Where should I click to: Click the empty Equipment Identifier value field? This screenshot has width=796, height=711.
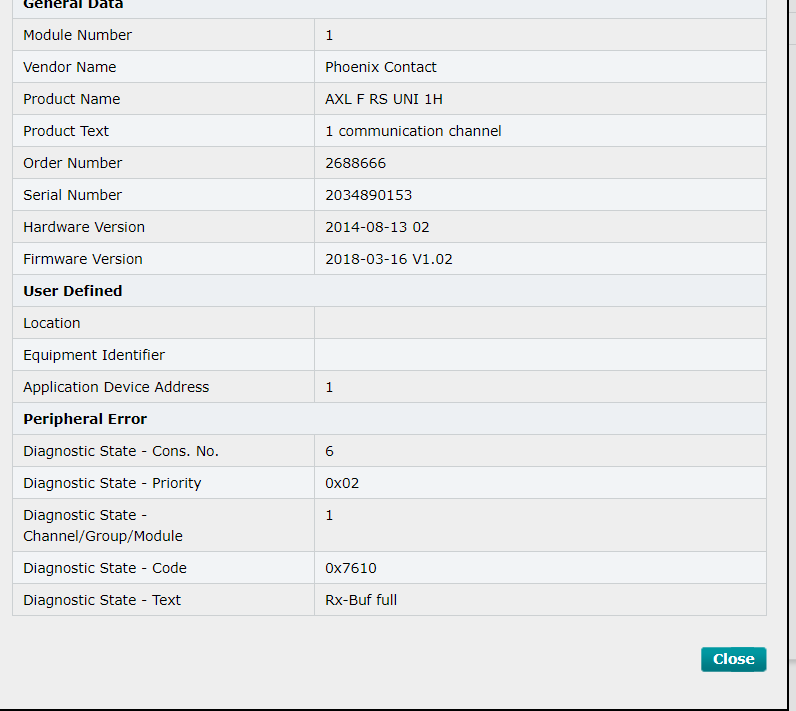[539, 355]
